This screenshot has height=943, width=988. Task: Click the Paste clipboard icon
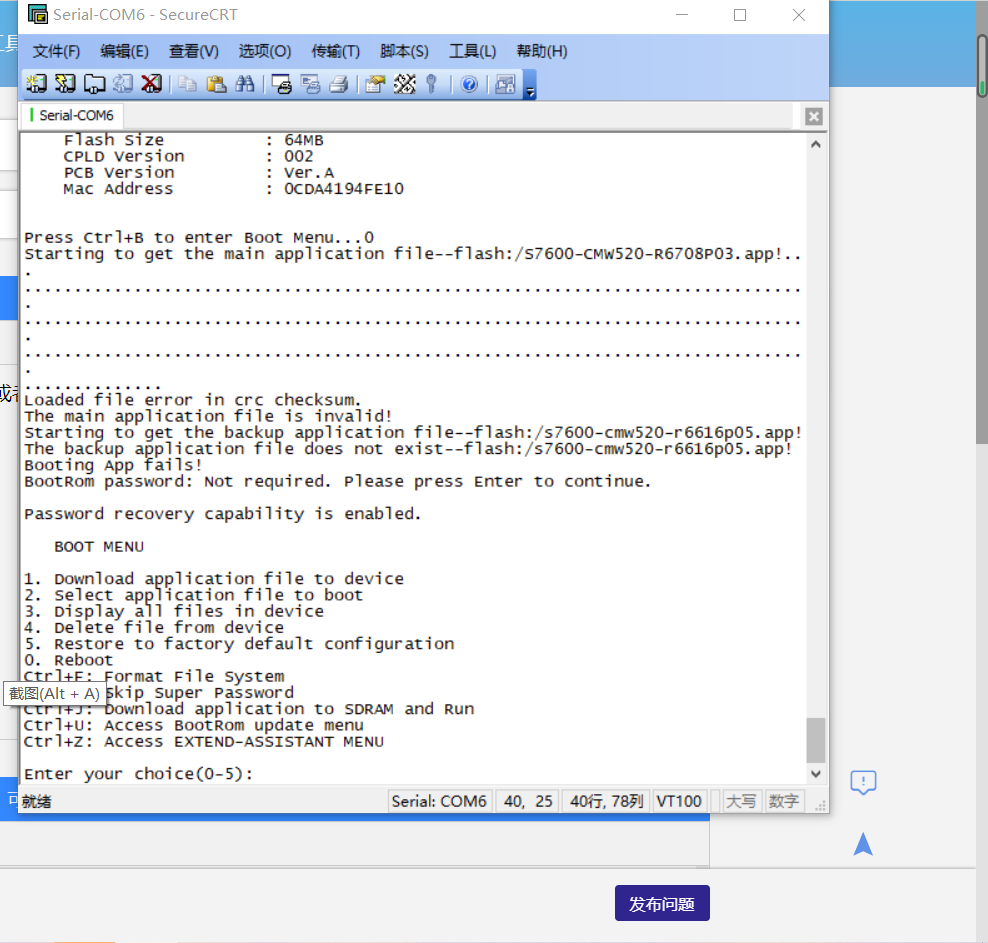(216, 84)
